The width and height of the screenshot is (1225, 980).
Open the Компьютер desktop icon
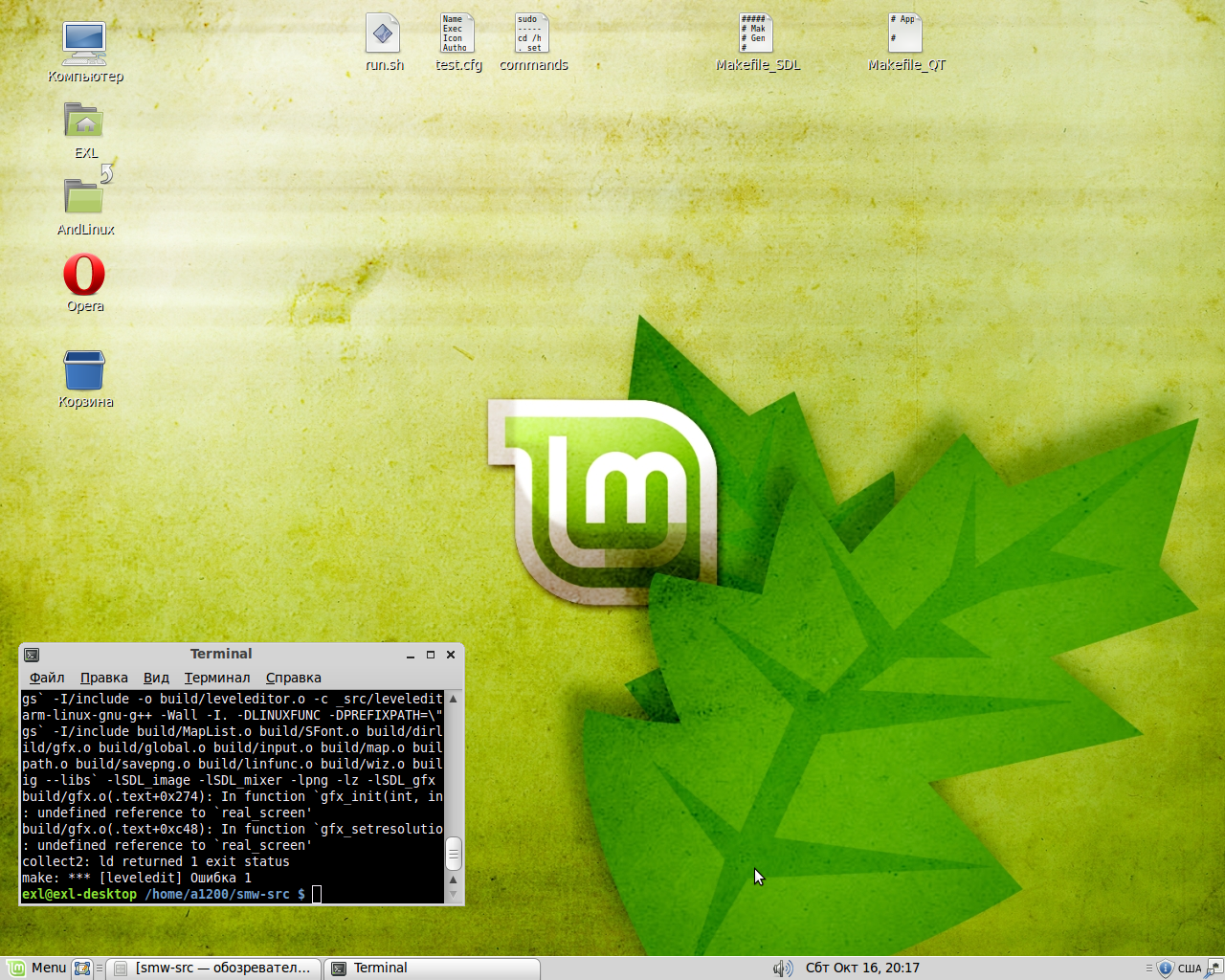[x=84, y=43]
